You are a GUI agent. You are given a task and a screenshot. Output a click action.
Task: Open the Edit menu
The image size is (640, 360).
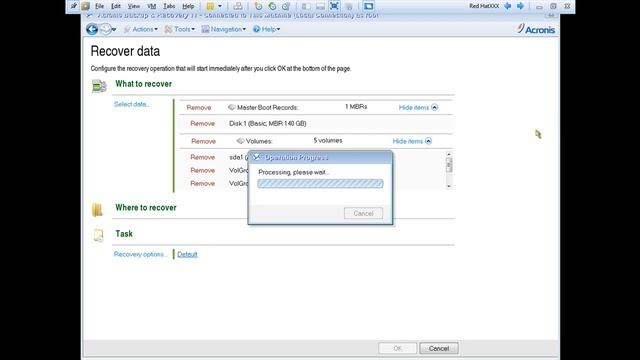pyautogui.click(x=116, y=7)
